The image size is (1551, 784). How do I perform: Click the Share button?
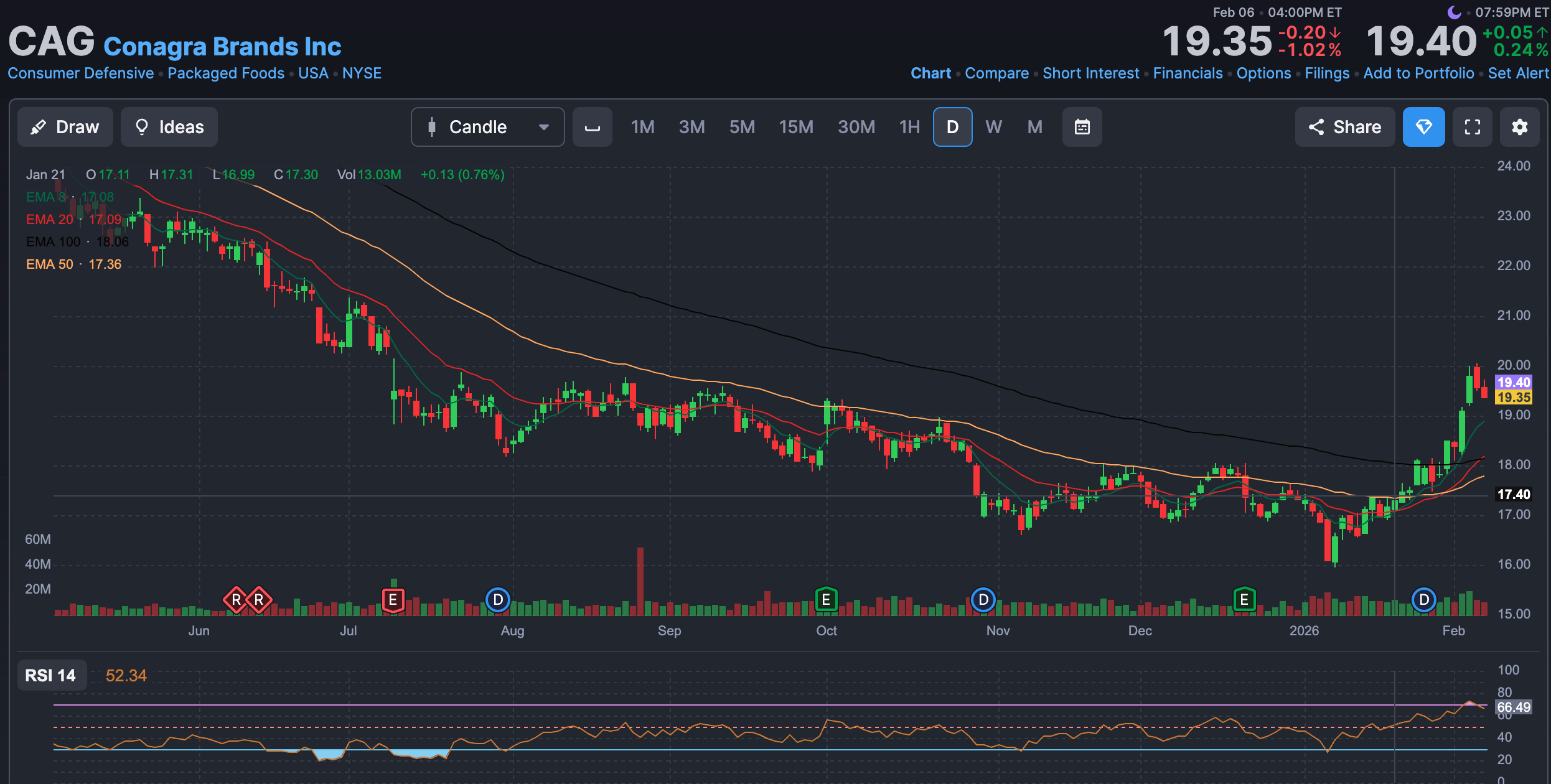1344,127
